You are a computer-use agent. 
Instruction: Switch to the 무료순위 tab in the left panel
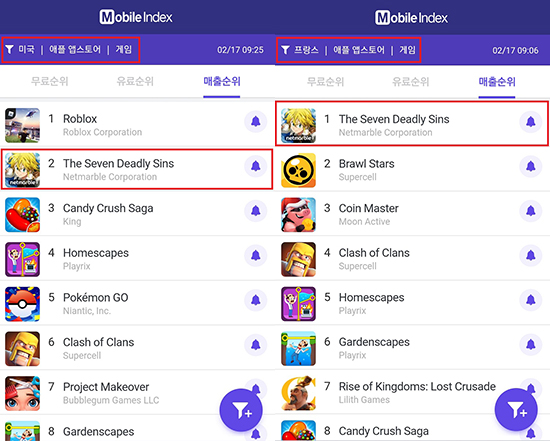[x=49, y=81]
